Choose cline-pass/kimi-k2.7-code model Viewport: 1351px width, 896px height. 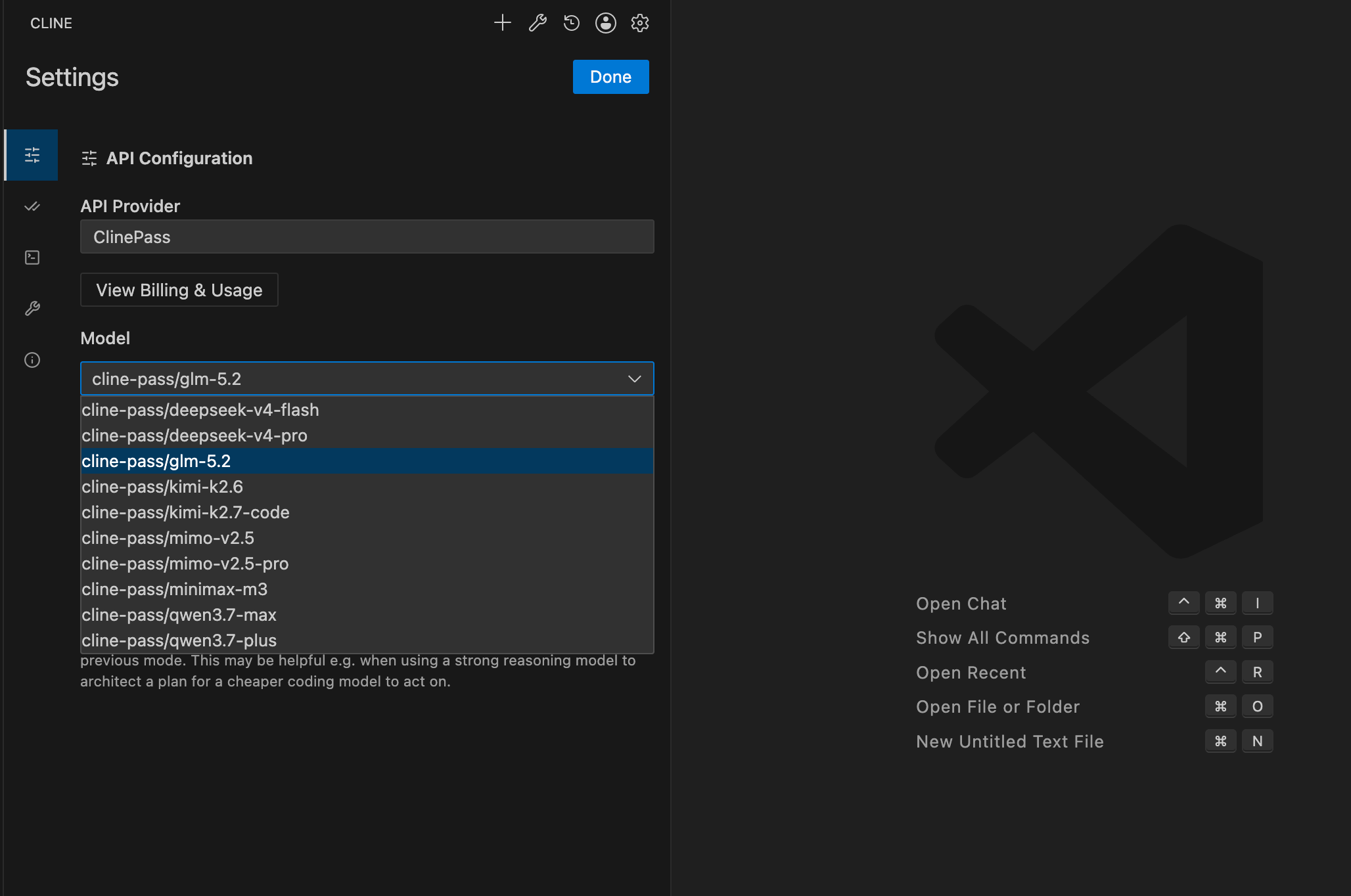pyautogui.click(x=367, y=512)
